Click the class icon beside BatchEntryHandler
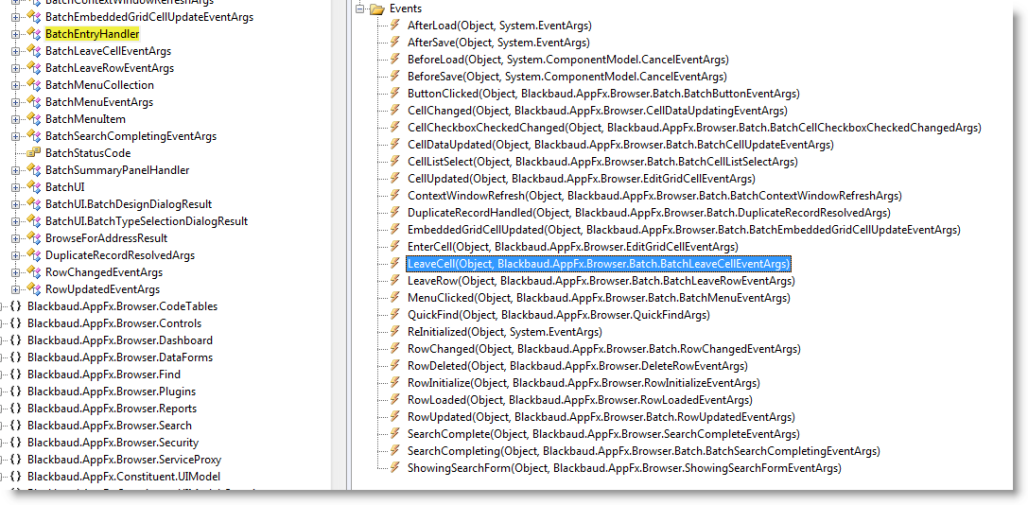The height and width of the screenshot is (505, 1028). 33,33
